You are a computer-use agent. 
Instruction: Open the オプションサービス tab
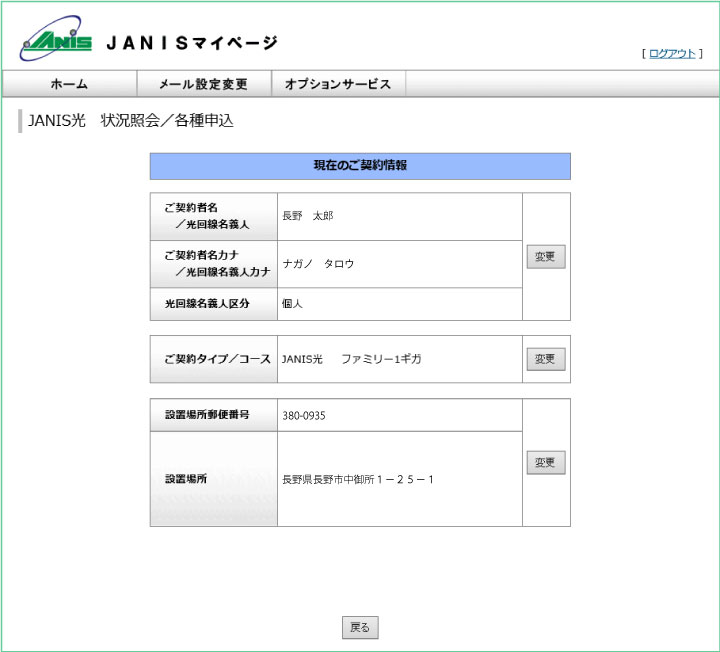tap(338, 84)
